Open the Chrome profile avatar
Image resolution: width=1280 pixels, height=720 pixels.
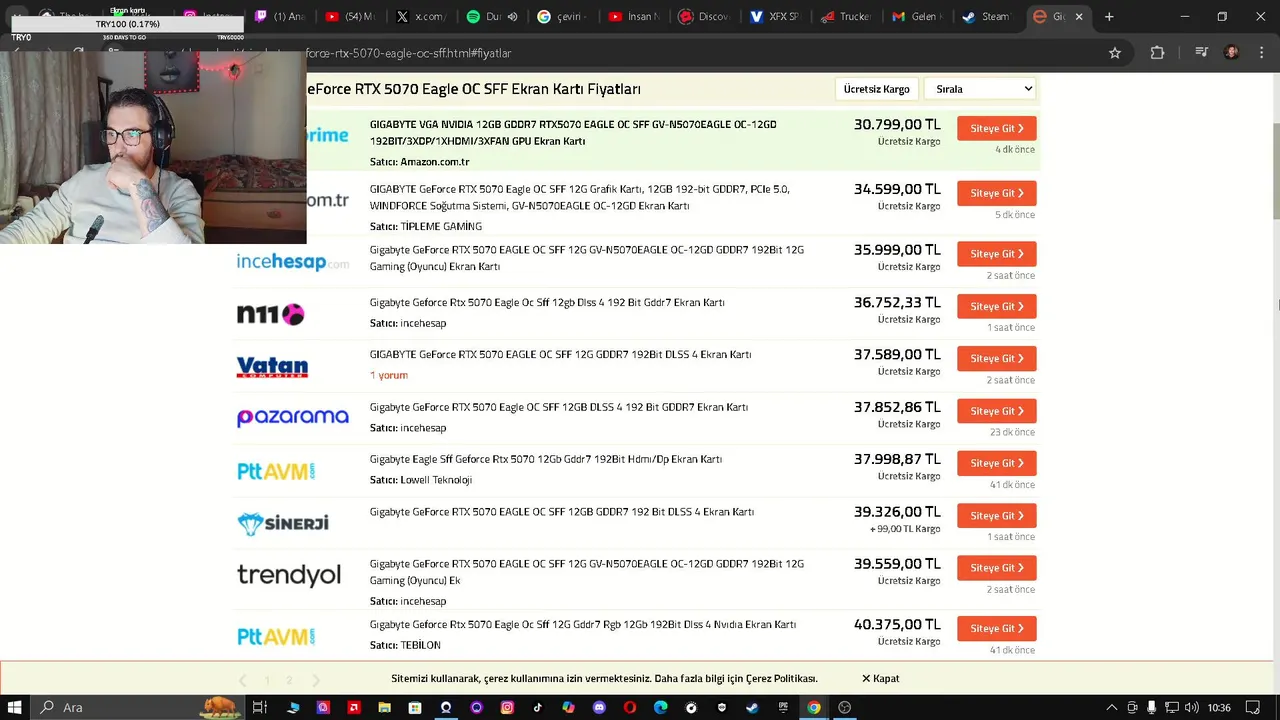1232,53
